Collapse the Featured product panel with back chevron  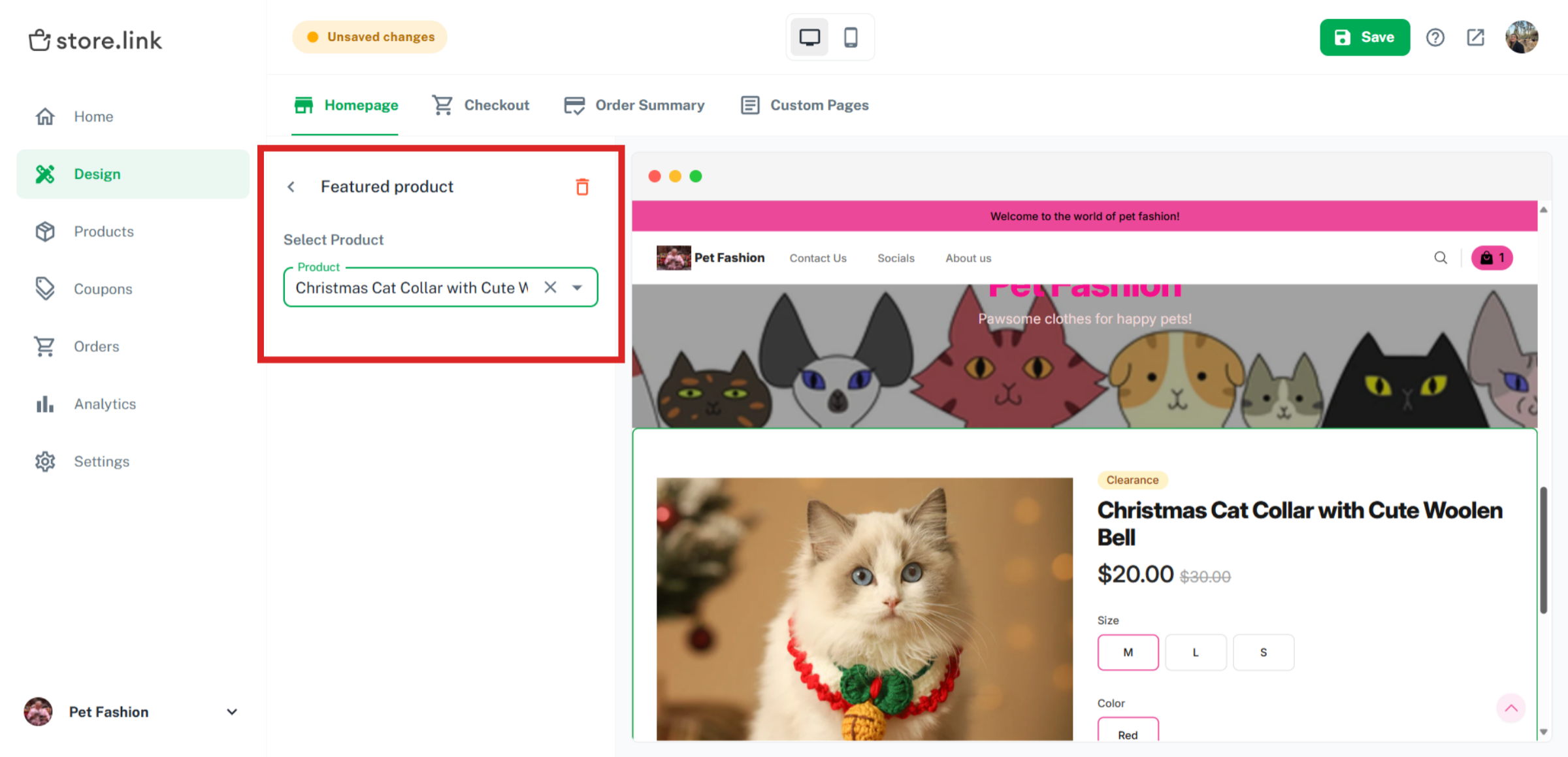pos(291,186)
